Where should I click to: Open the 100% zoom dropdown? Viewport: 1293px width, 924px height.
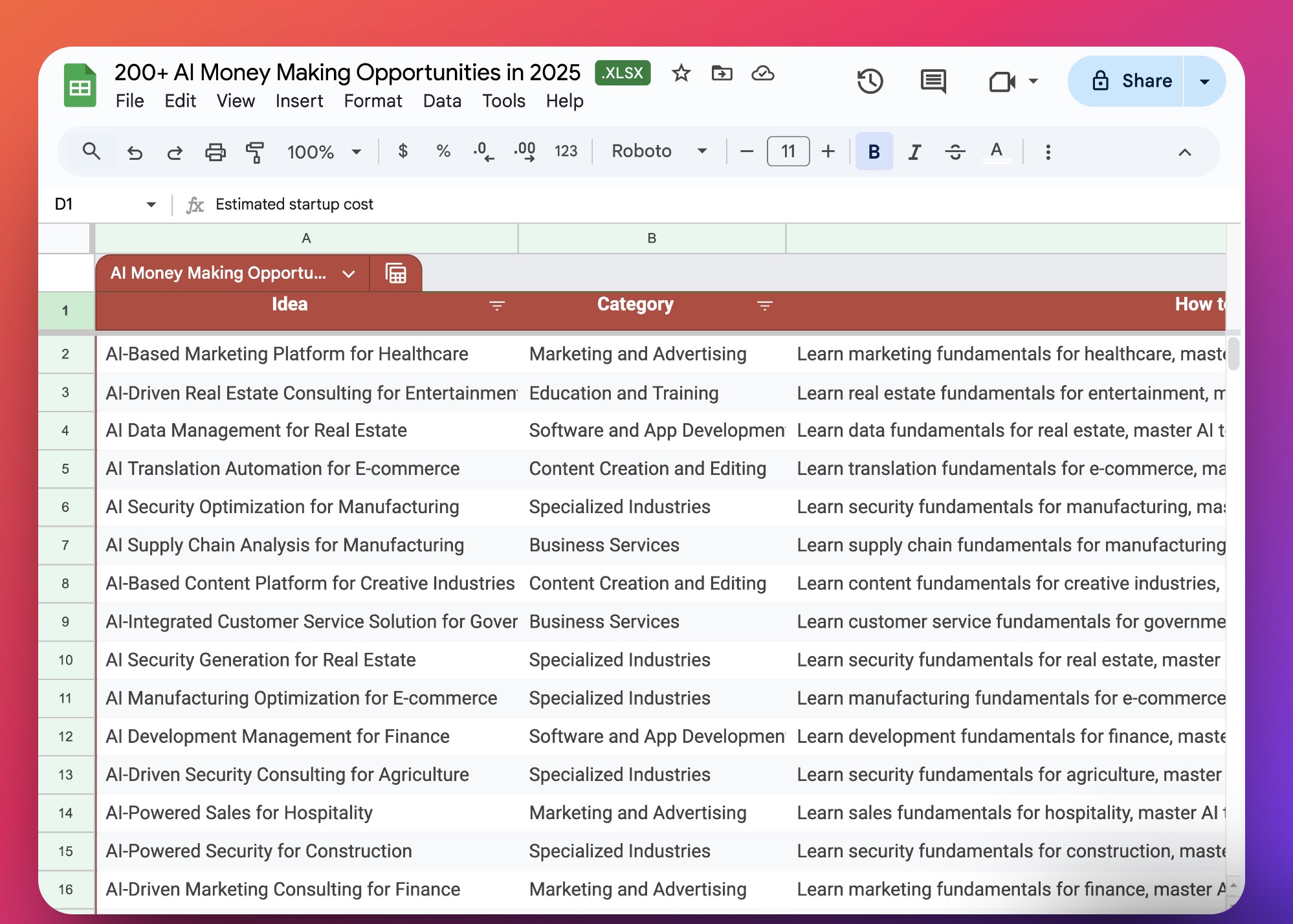pyautogui.click(x=324, y=152)
